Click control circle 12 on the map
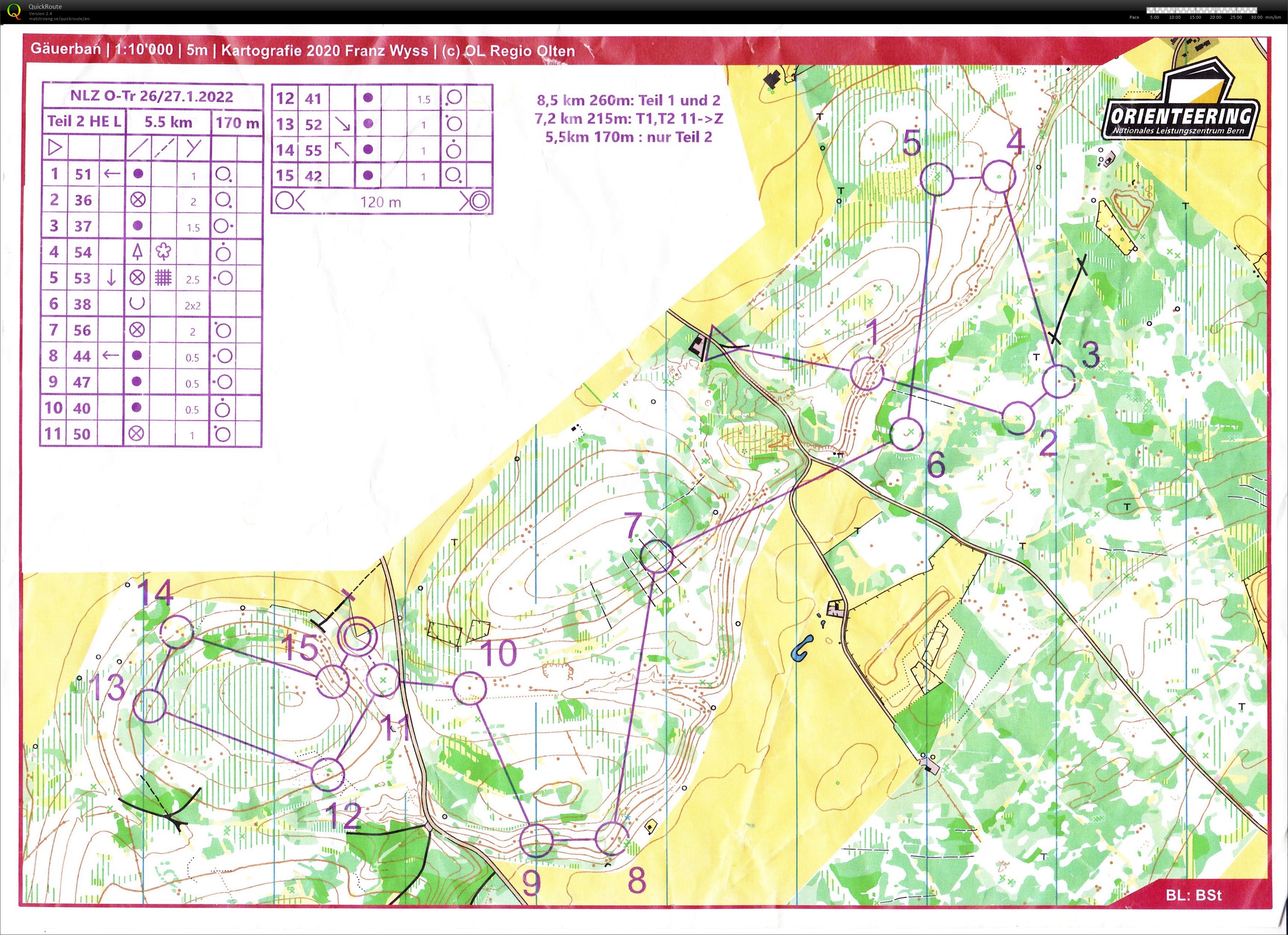The height and width of the screenshot is (935, 1288). pyautogui.click(x=328, y=774)
